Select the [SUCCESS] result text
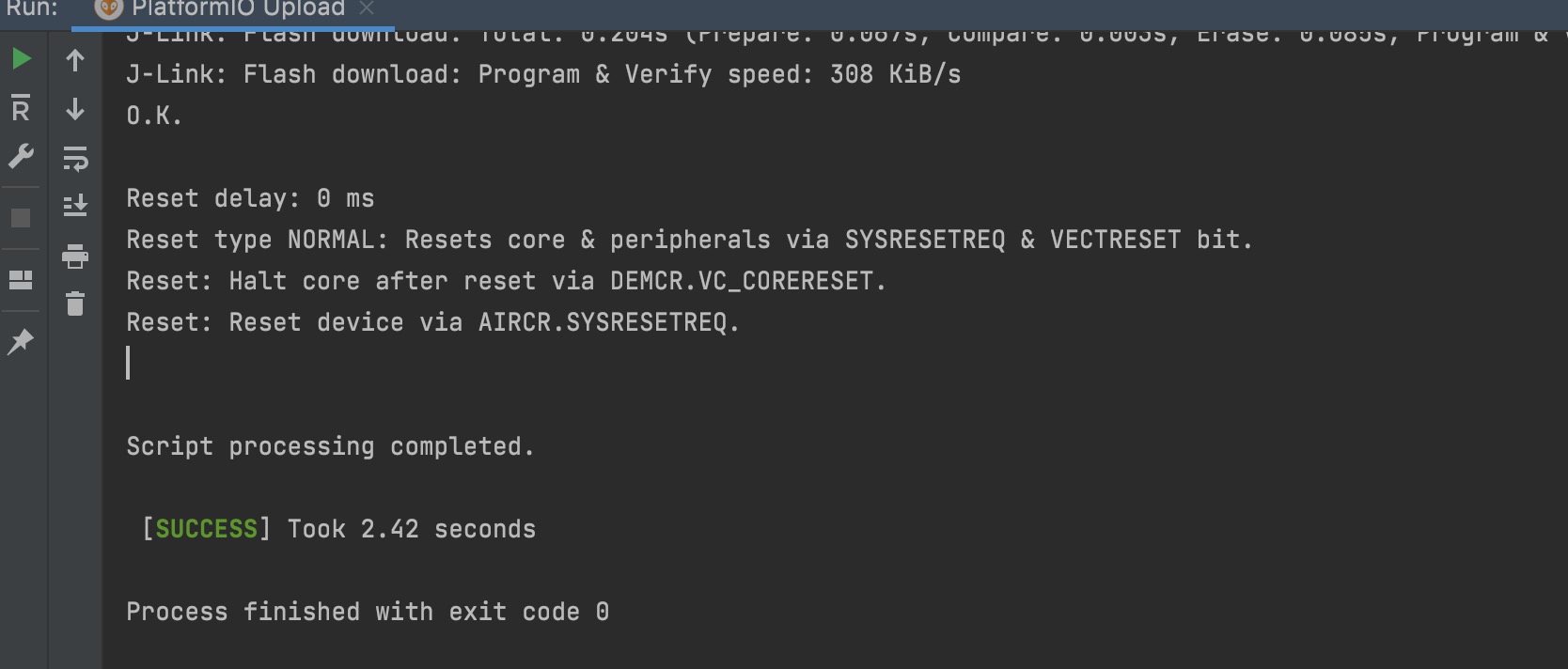Viewport: 1568px width, 669px height. pyautogui.click(x=204, y=528)
